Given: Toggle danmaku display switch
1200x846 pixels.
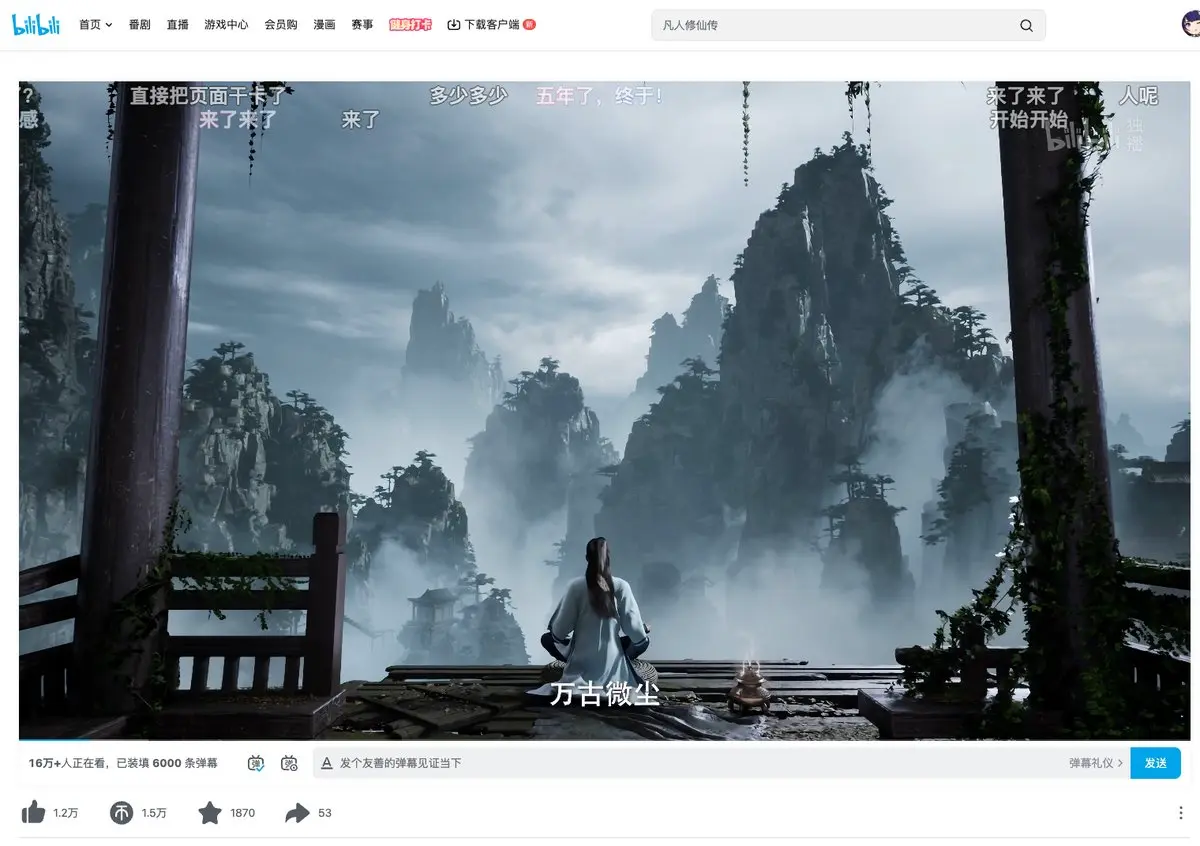Looking at the screenshot, I should pyautogui.click(x=256, y=763).
